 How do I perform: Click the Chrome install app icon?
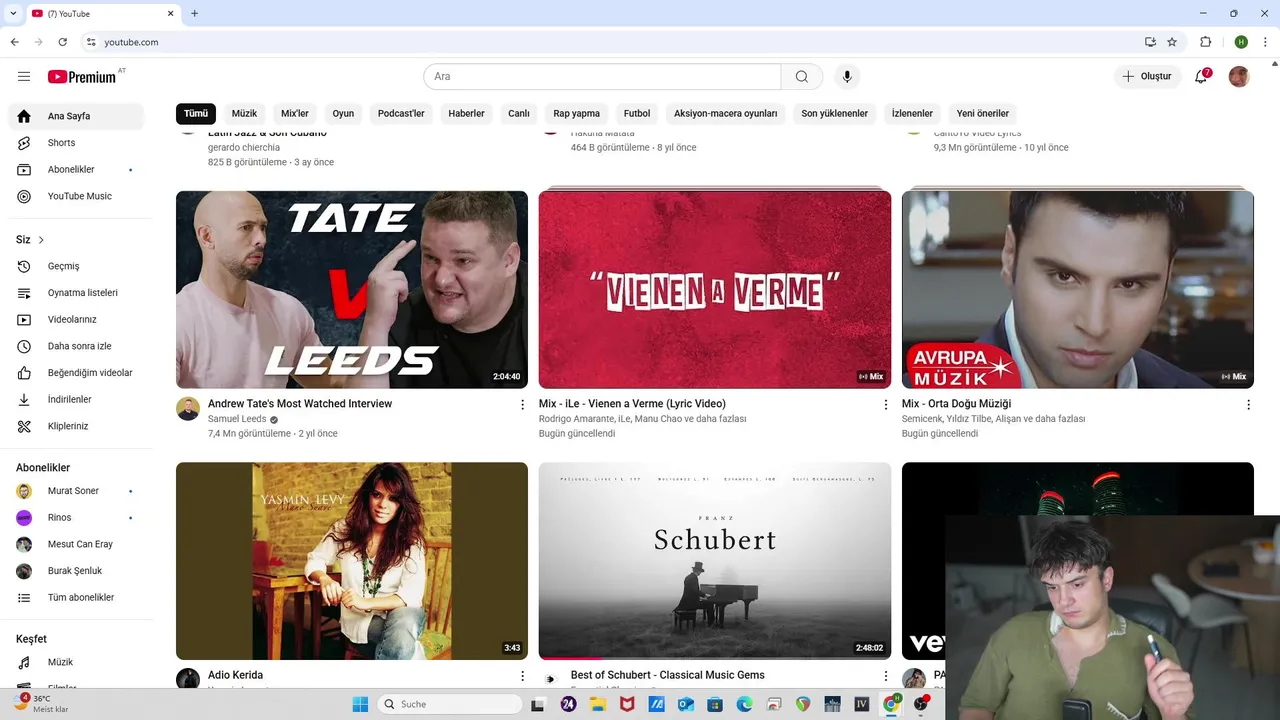click(1150, 42)
